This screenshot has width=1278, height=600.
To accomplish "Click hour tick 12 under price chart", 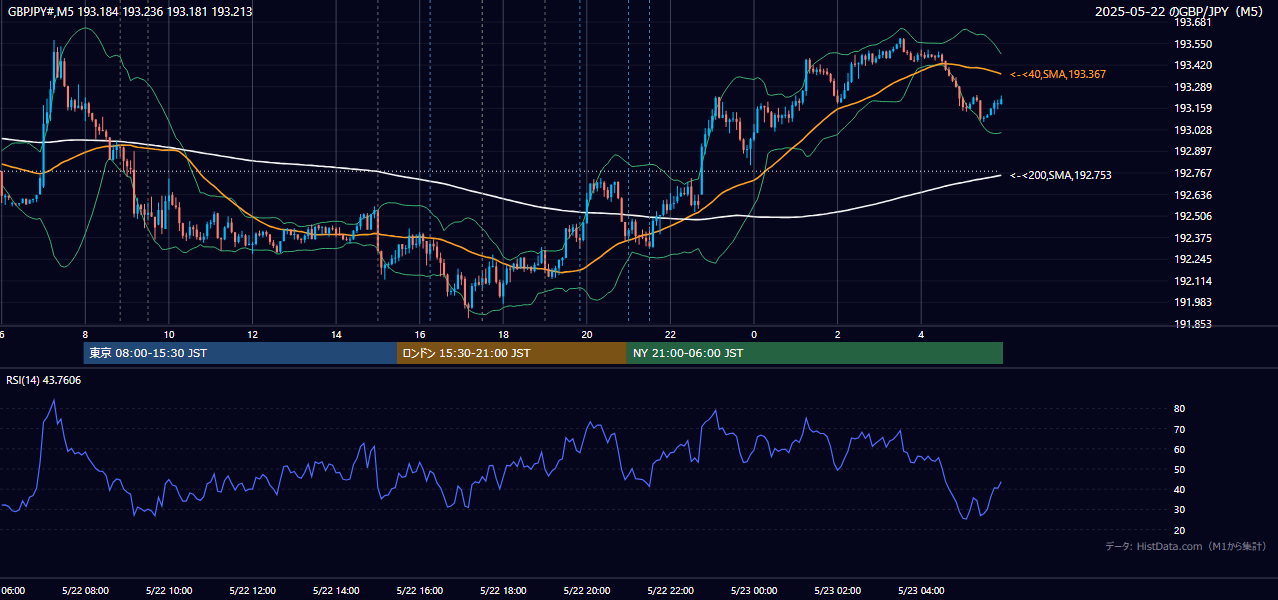I will tap(253, 334).
